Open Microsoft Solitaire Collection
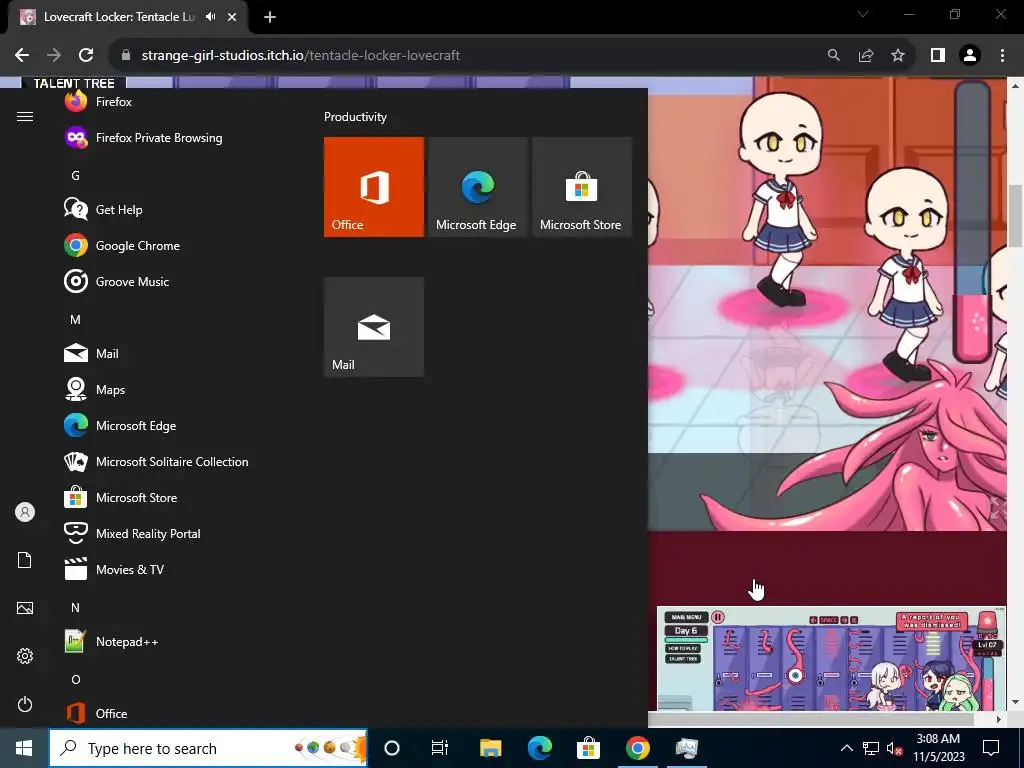Image resolution: width=1024 pixels, height=768 pixels. tap(156, 462)
